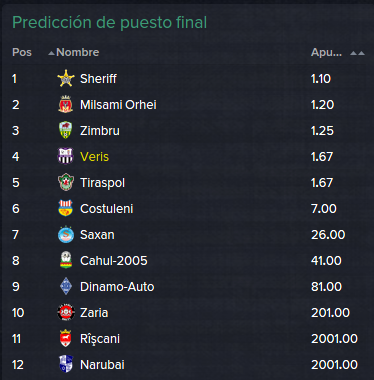Click the Zaria red and black crest
Image resolution: width=374 pixels, height=380 pixels.
point(65,312)
